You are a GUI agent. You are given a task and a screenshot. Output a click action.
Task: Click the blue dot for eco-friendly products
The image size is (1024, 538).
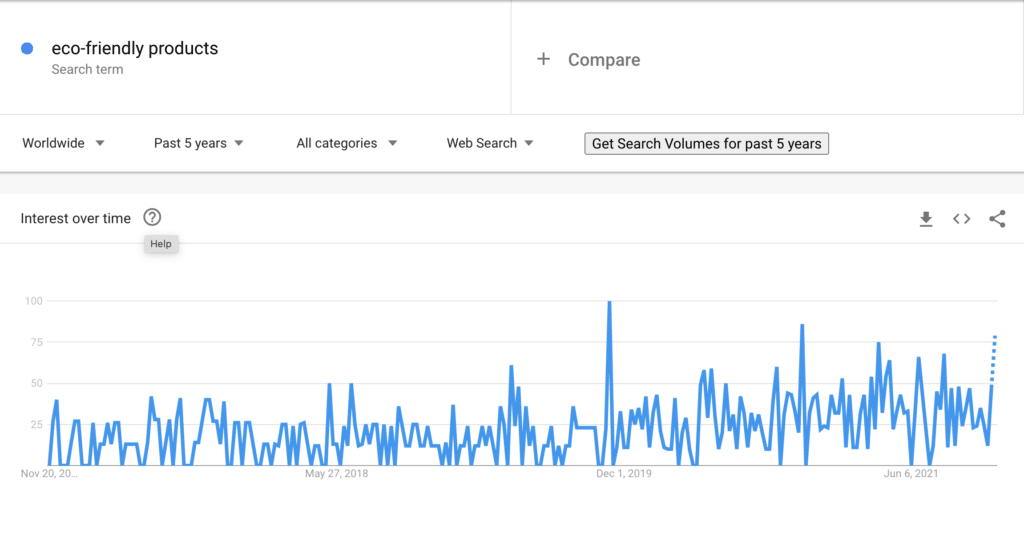pos(27,48)
